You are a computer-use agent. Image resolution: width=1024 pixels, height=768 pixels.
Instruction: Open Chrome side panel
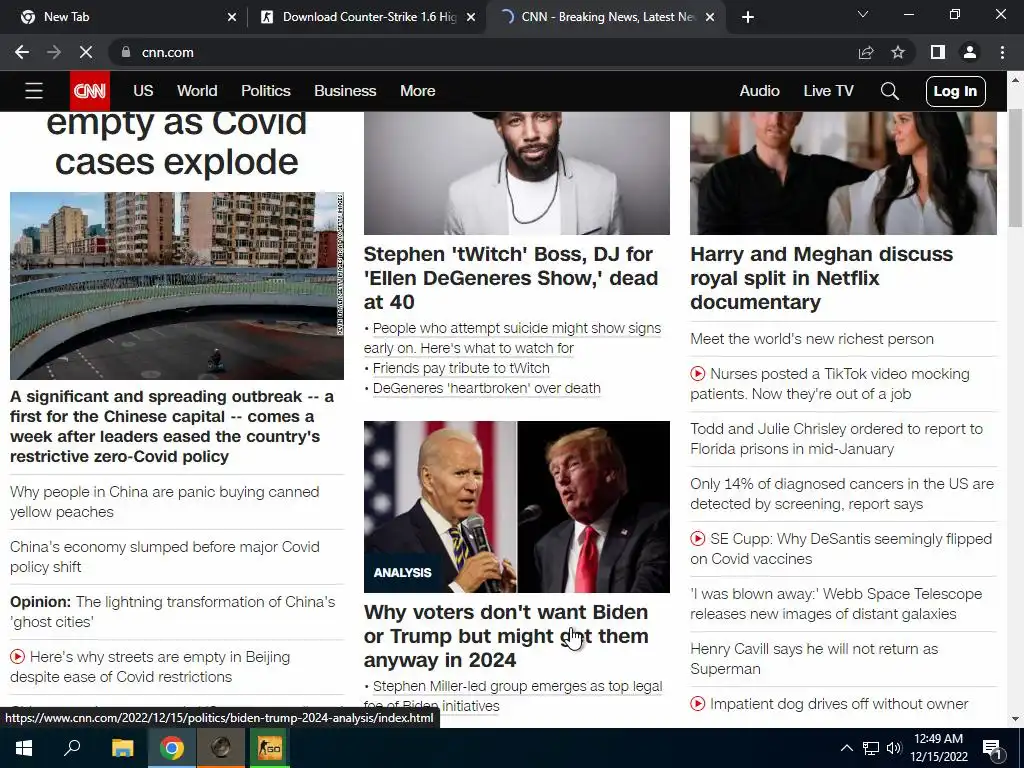pyautogui.click(x=938, y=52)
